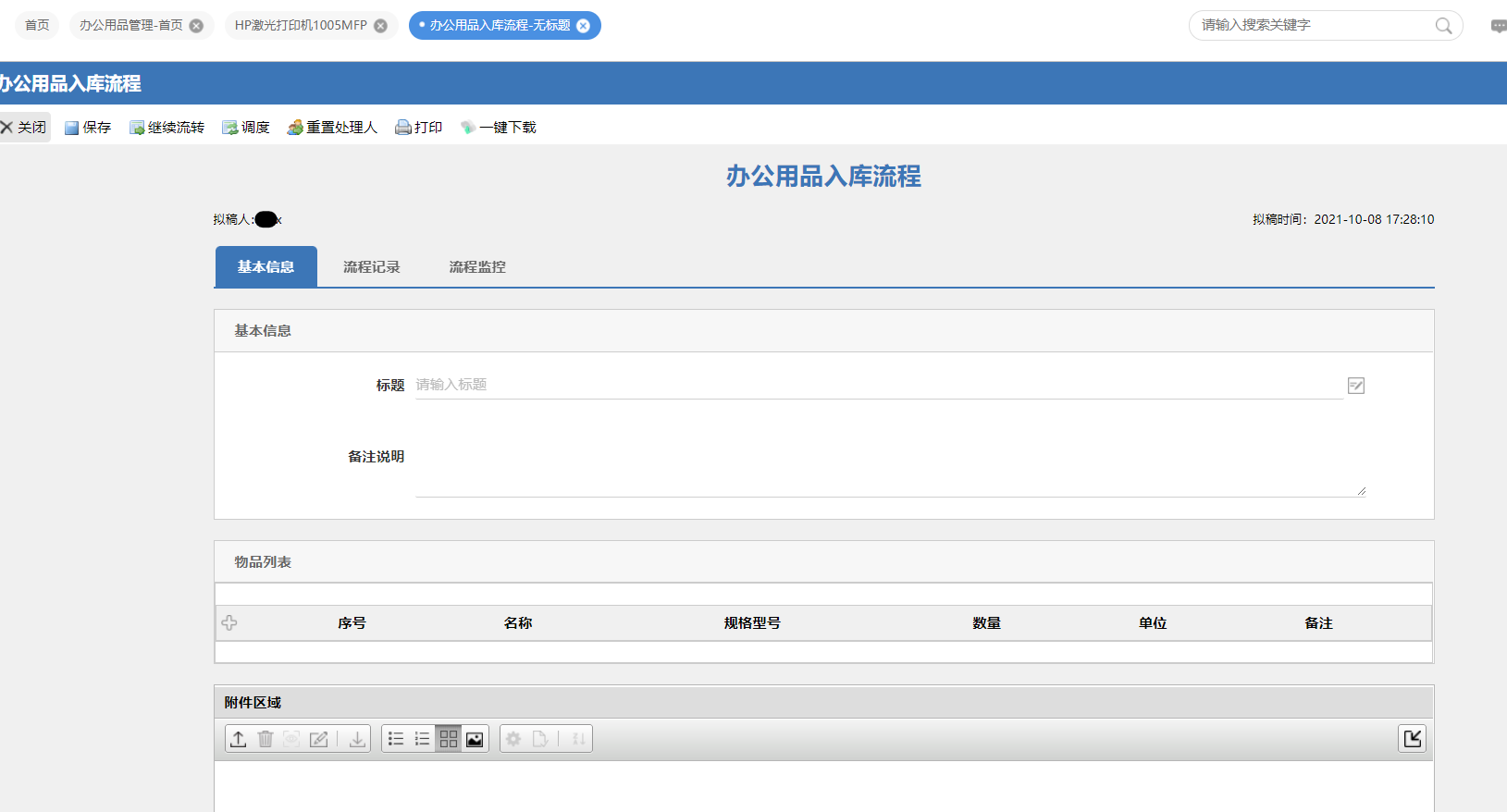Expand the attachment area panel button
Screen dimensions: 1507x812
click(x=1412, y=738)
